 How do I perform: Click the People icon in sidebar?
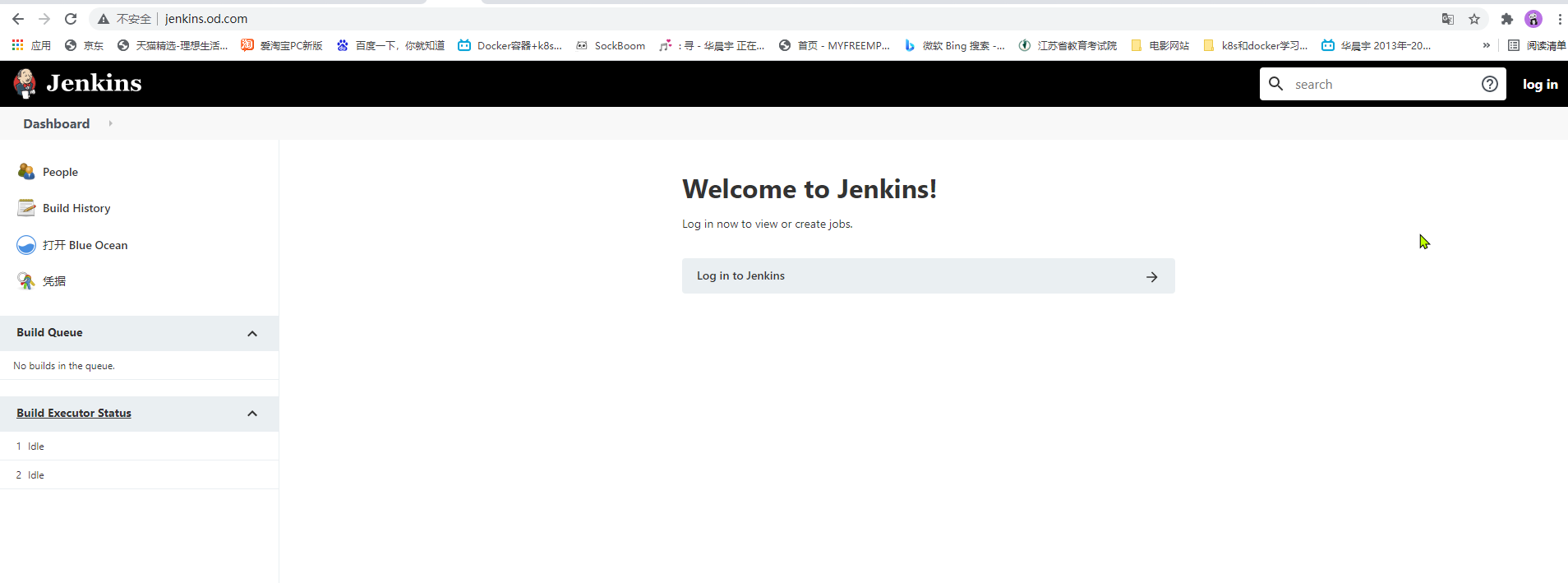[26, 171]
